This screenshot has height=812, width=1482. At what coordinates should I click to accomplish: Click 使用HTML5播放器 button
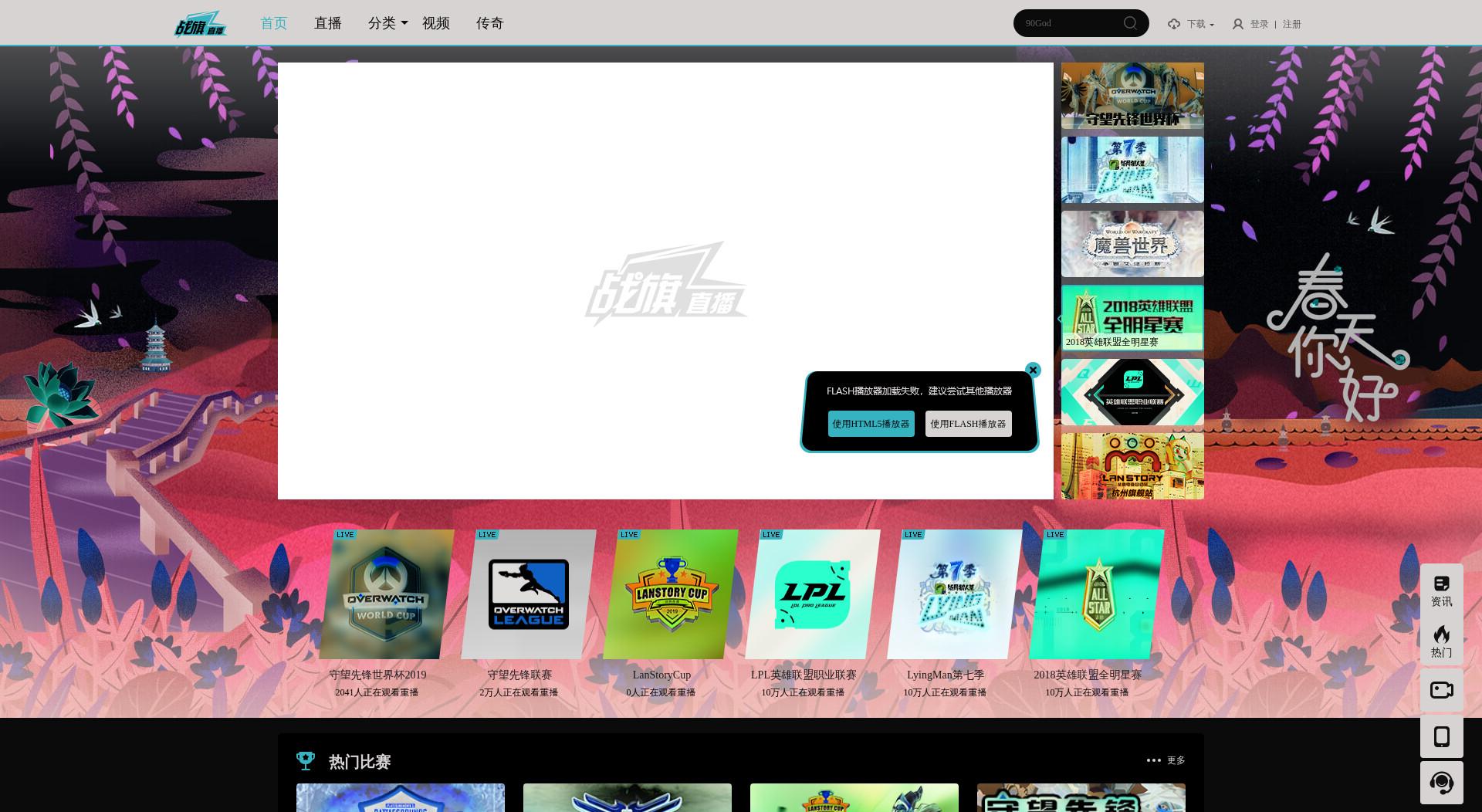coord(871,424)
